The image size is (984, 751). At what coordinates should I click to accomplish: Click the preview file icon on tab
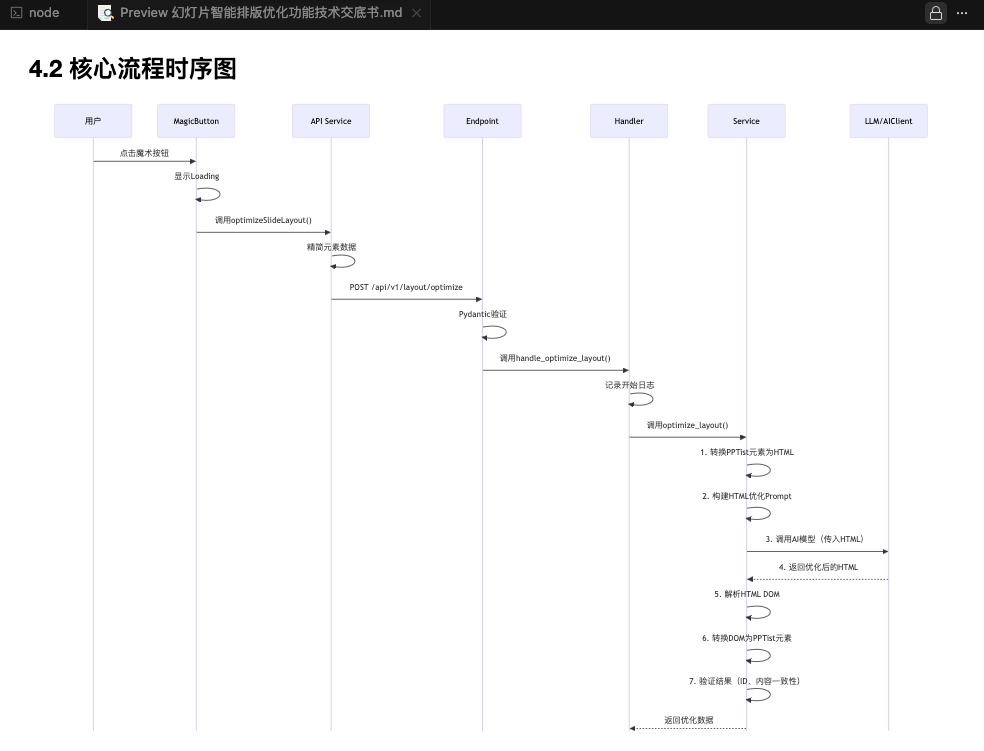[105, 13]
